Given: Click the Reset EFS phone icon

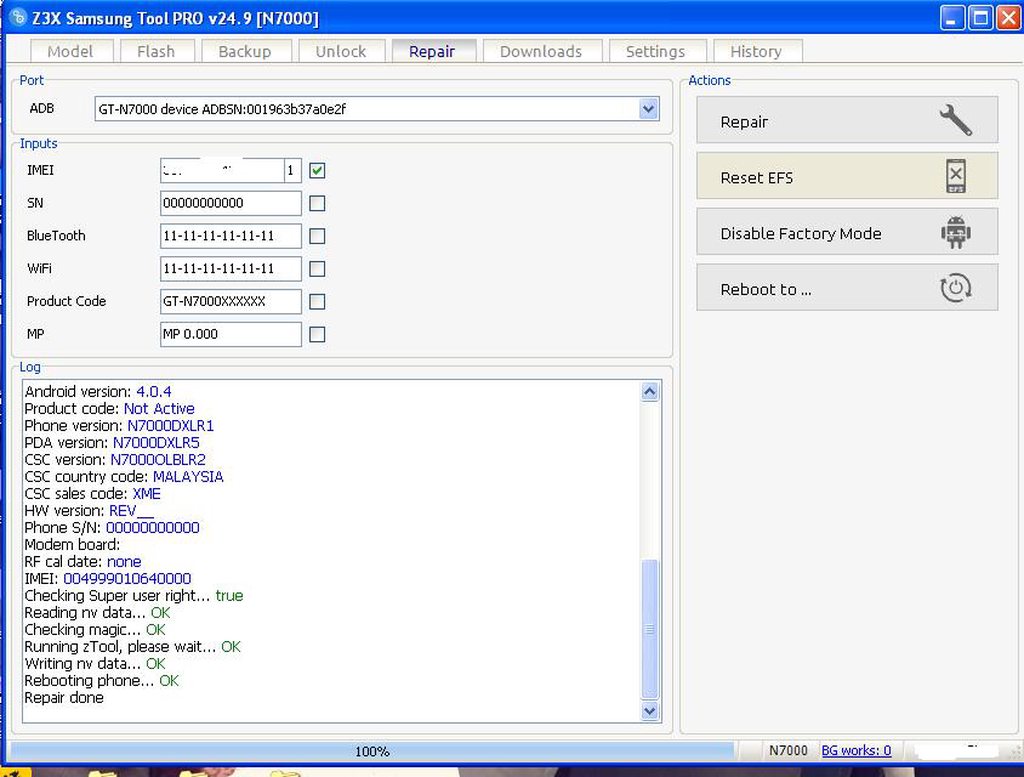Looking at the screenshot, I should [x=955, y=176].
